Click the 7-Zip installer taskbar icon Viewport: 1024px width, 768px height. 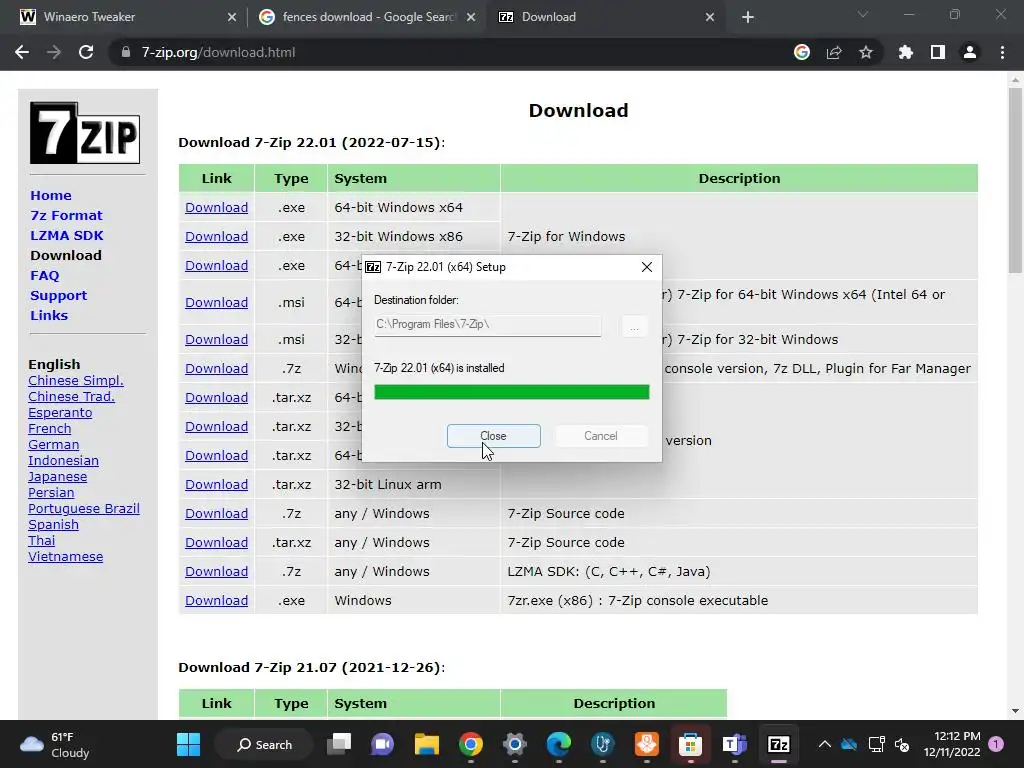pyautogui.click(x=778, y=744)
